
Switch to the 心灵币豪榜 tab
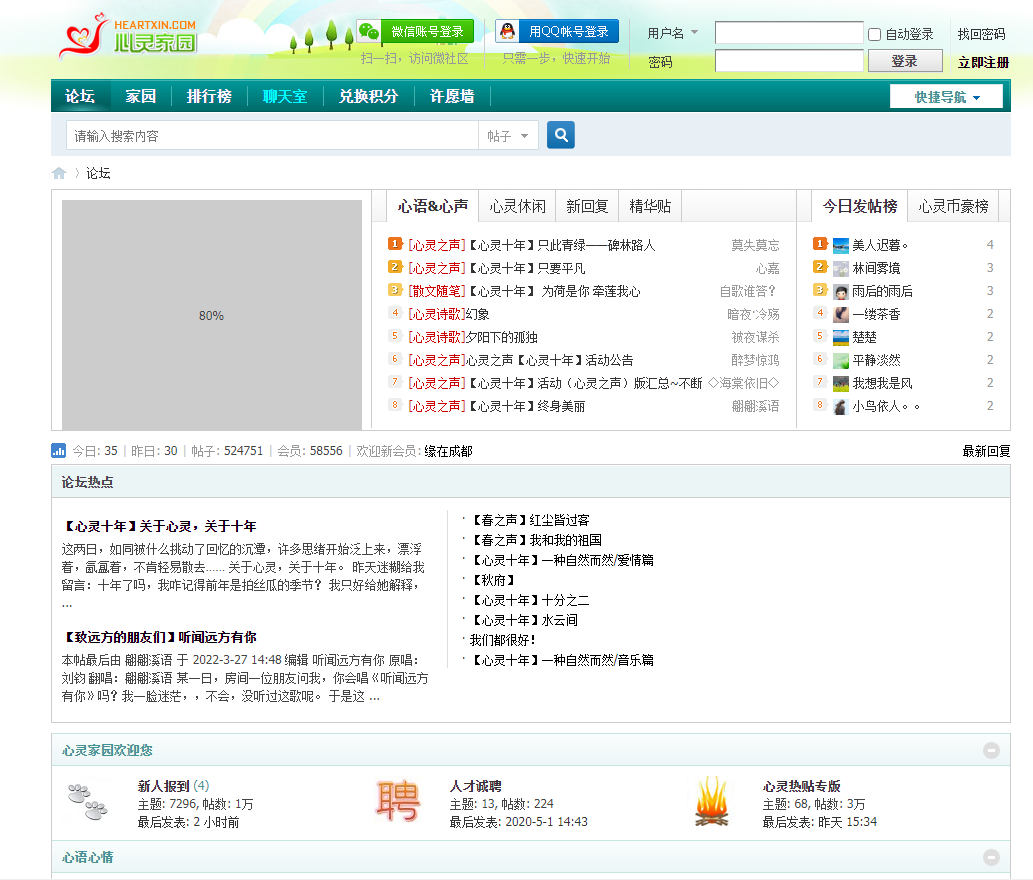pos(953,206)
